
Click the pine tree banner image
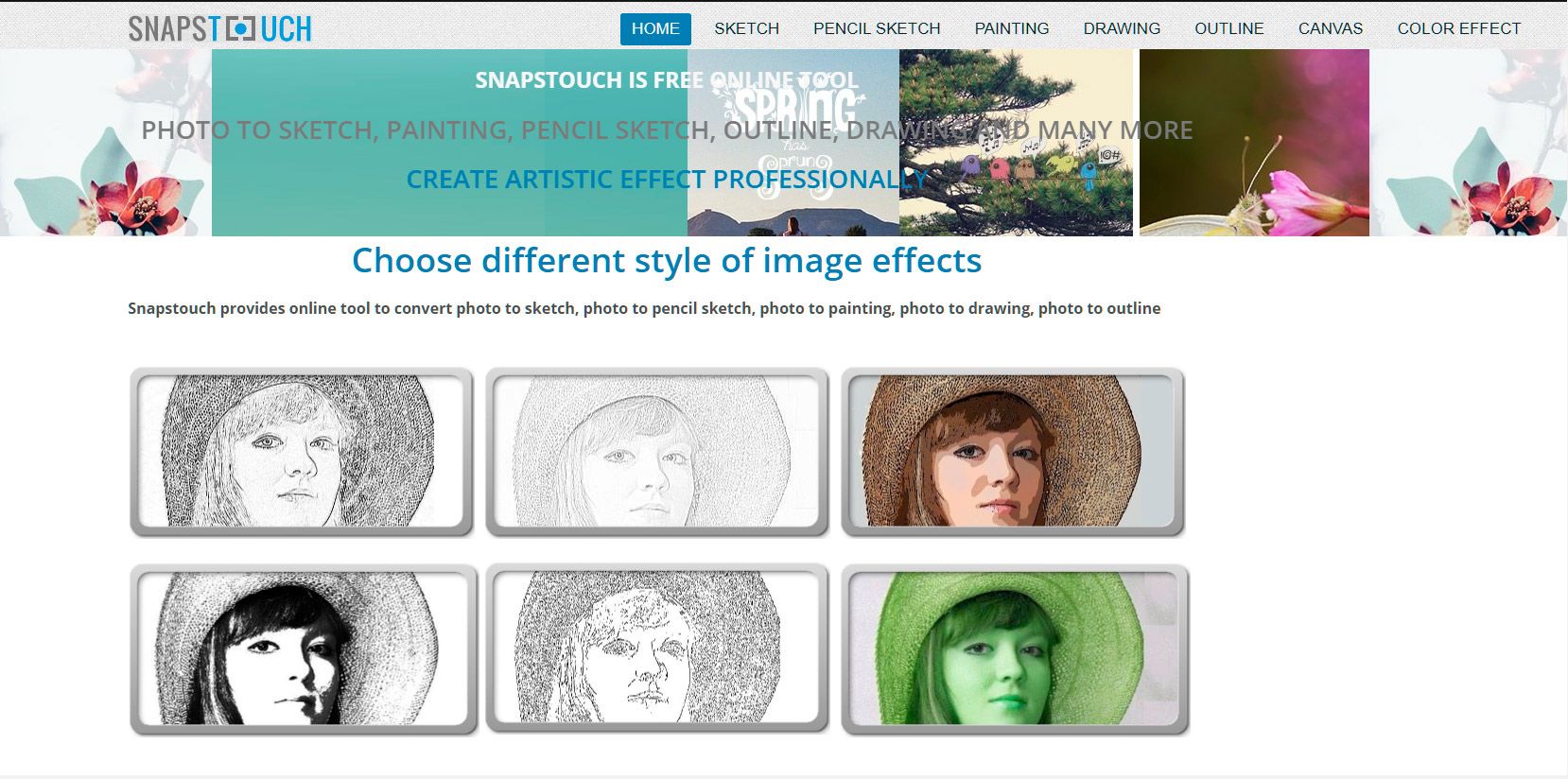coord(1016,143)
